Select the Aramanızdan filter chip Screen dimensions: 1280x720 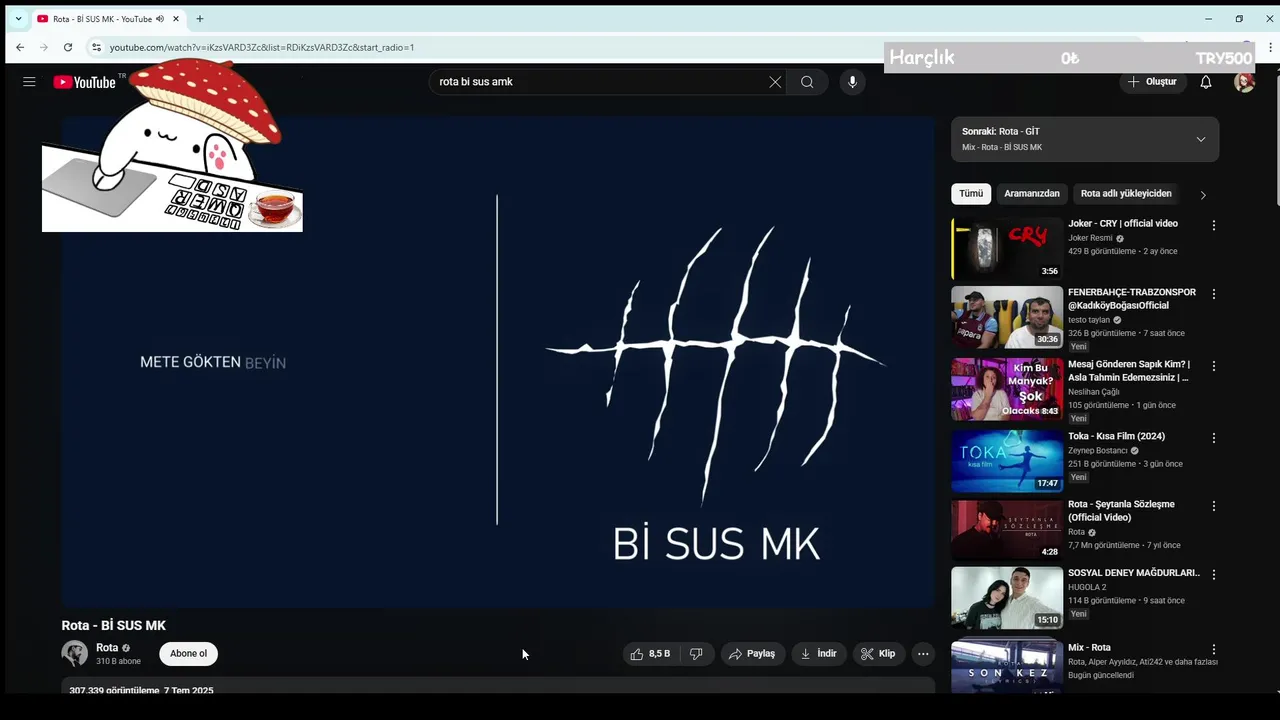click(1032, 194)
